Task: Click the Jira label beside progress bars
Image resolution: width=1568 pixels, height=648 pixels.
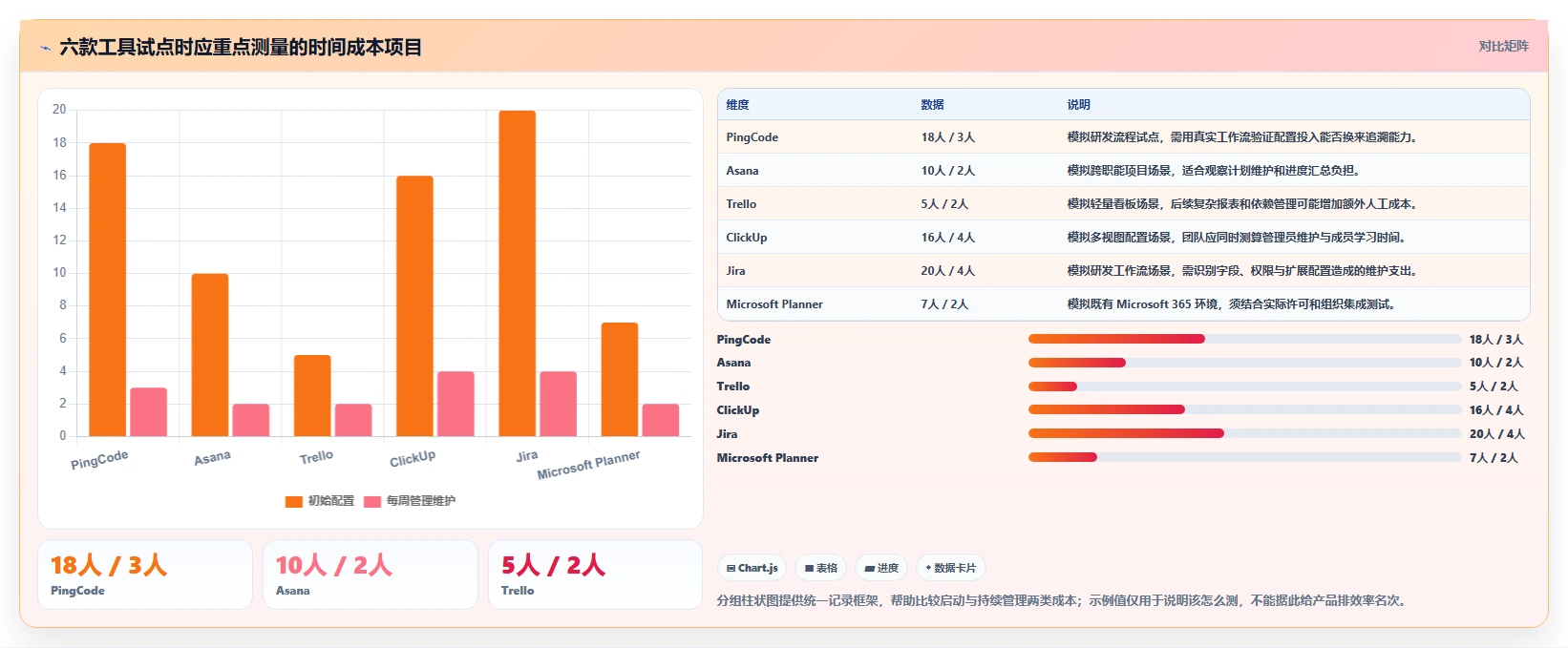Action: point(727,434)
